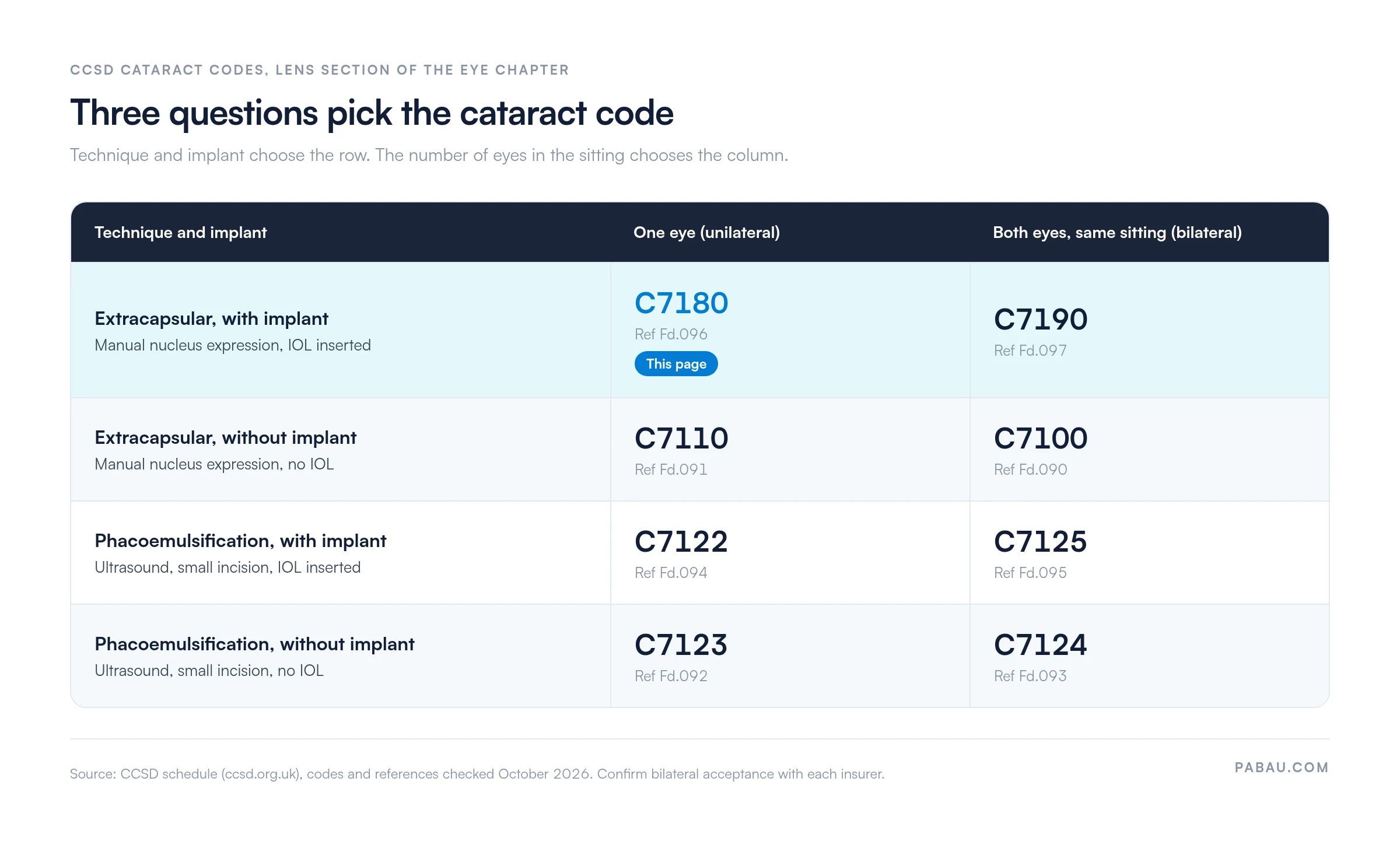Select Phacoemulsification, without implant row label

pos(254,644)
